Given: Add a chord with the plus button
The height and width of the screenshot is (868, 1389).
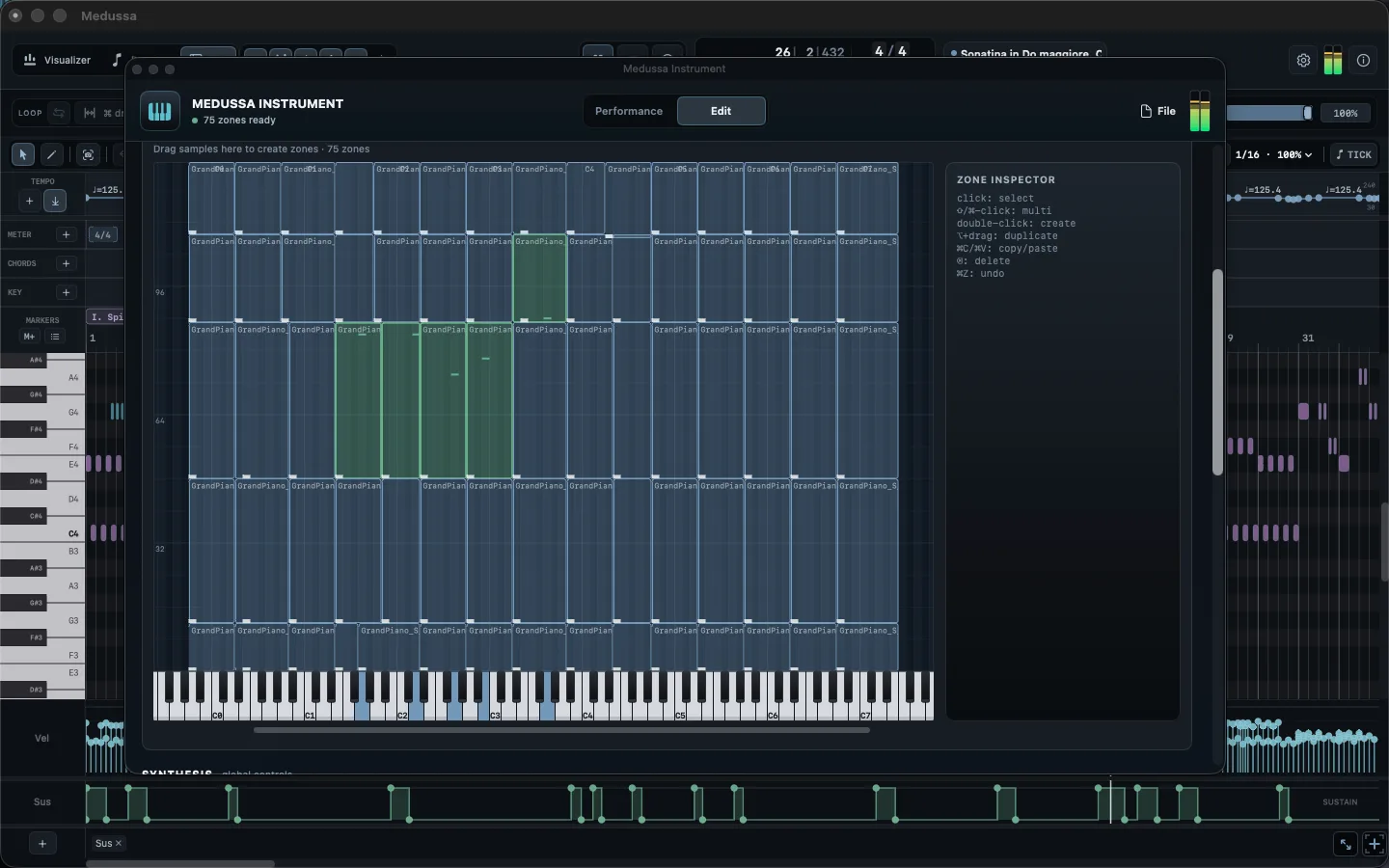Looking at the screenshot, I should coord(66,263).
